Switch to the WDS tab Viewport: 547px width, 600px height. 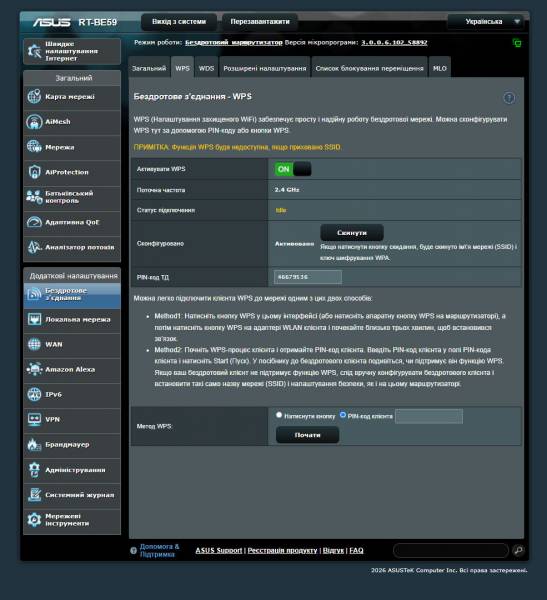(206, 68)
